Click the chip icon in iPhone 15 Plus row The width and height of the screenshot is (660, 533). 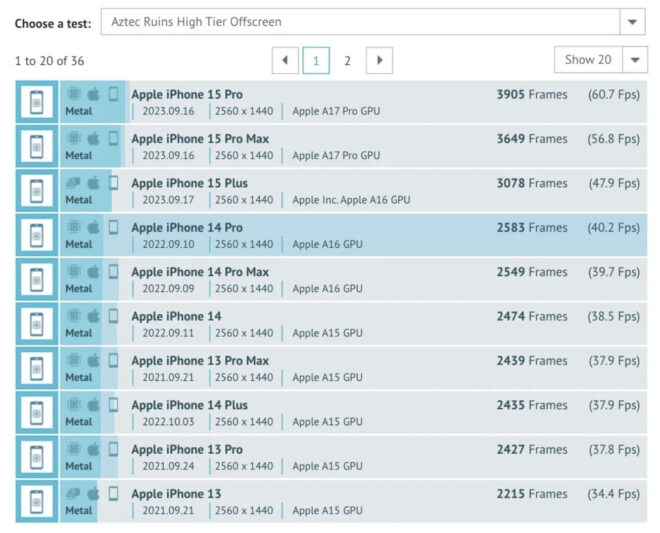click(x=74, y=183)
